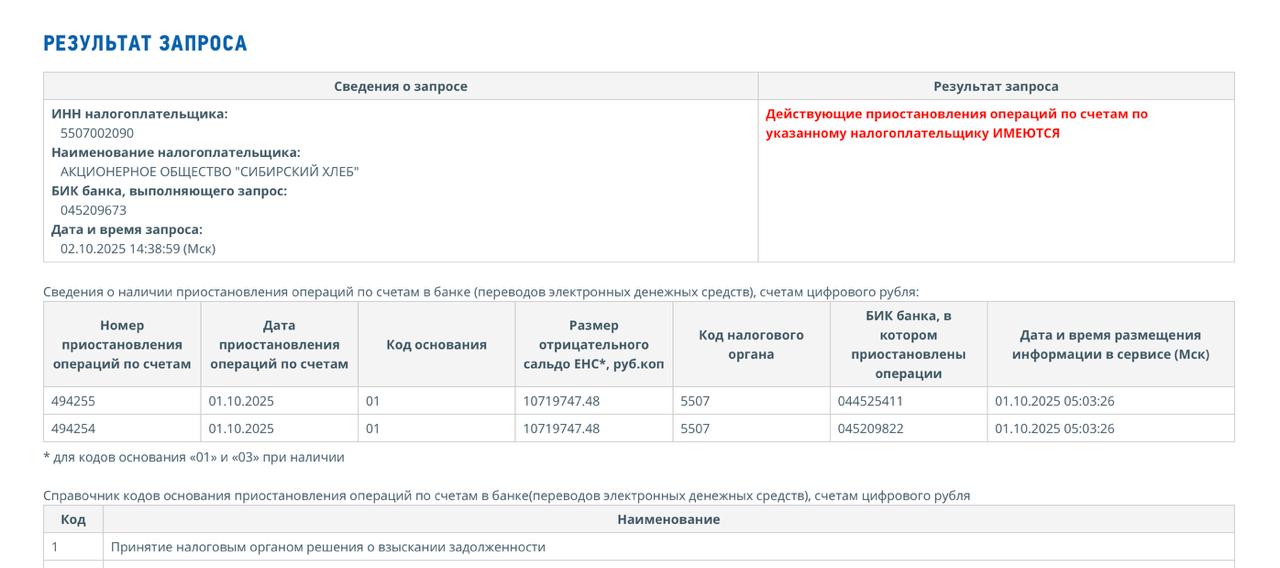Image resolution: width=1280 pixels, height=568 pixels.
Task: Click the red warning about active suspensions
Action: 956,123
